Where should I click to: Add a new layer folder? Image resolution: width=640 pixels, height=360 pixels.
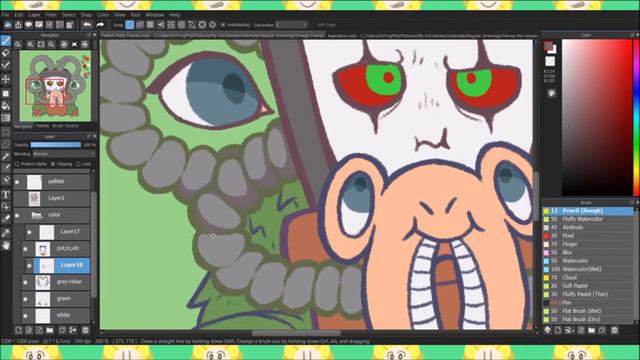(x=50, y=330)
